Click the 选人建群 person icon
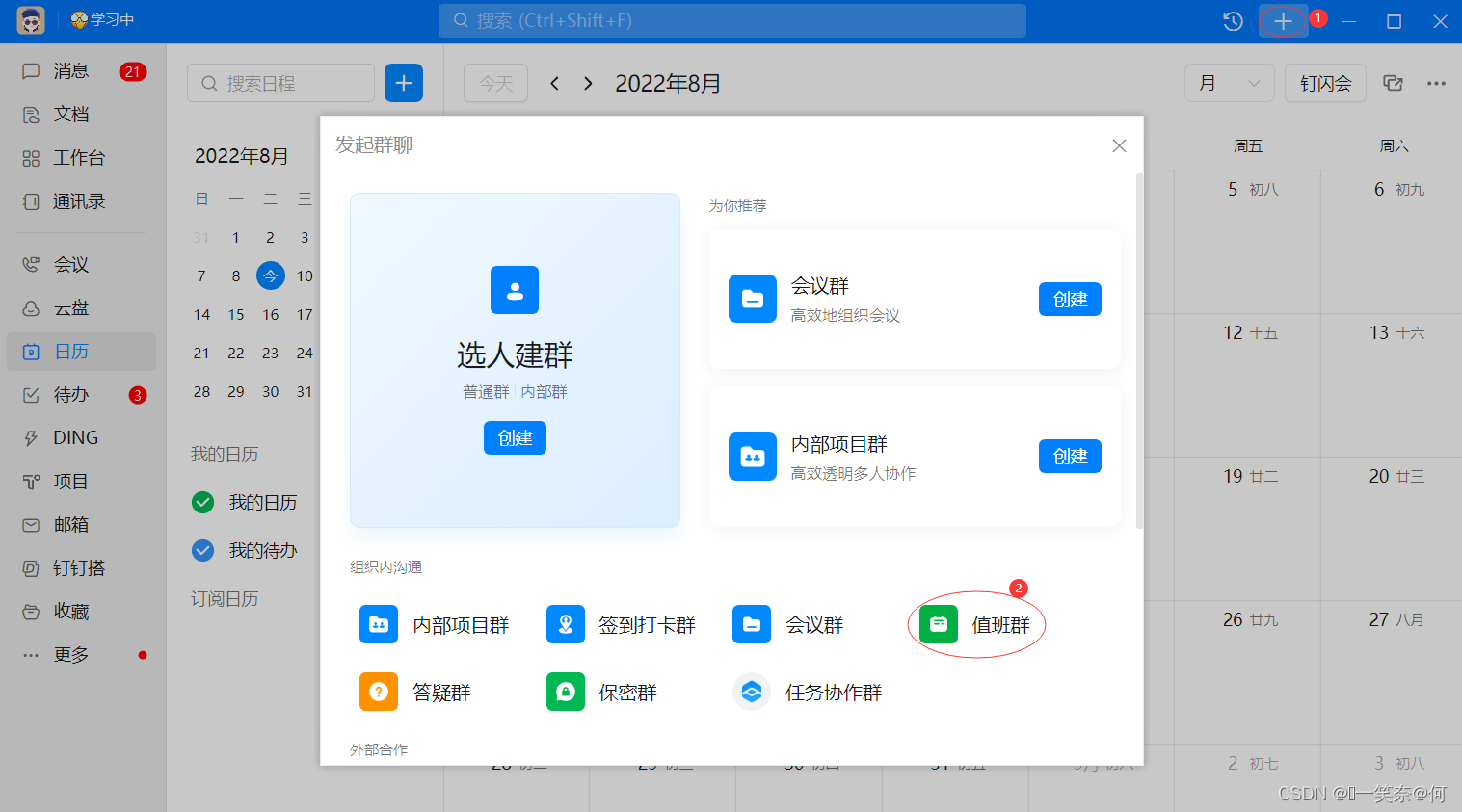The image size is (1462, 812). 515,290
